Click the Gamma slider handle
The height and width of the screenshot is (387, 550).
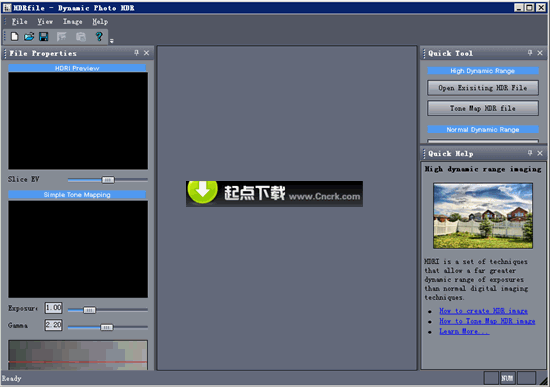[107, 327]
